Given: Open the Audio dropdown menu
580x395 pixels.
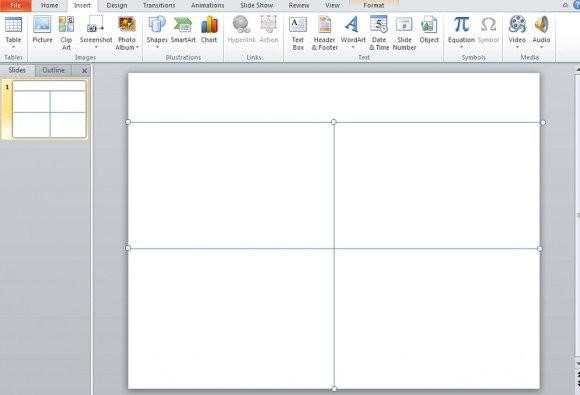Looking at the screenshot, I should coord(541,47).
